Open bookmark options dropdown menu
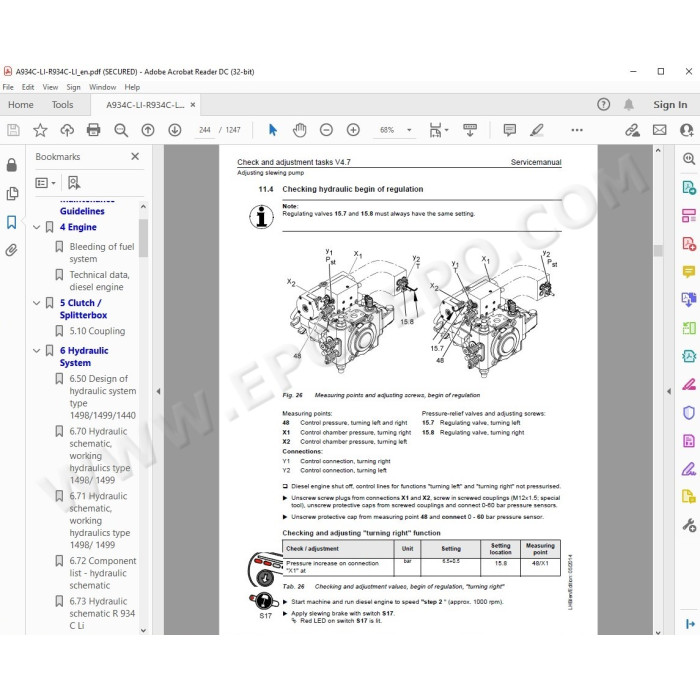 click(45, 183)
